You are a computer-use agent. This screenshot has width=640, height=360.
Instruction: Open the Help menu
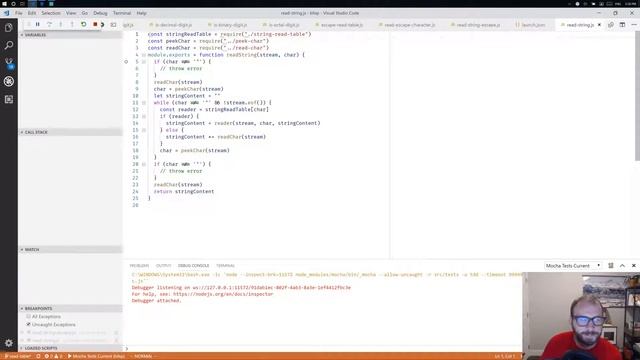pyautogui.click(x=141, y=13)
